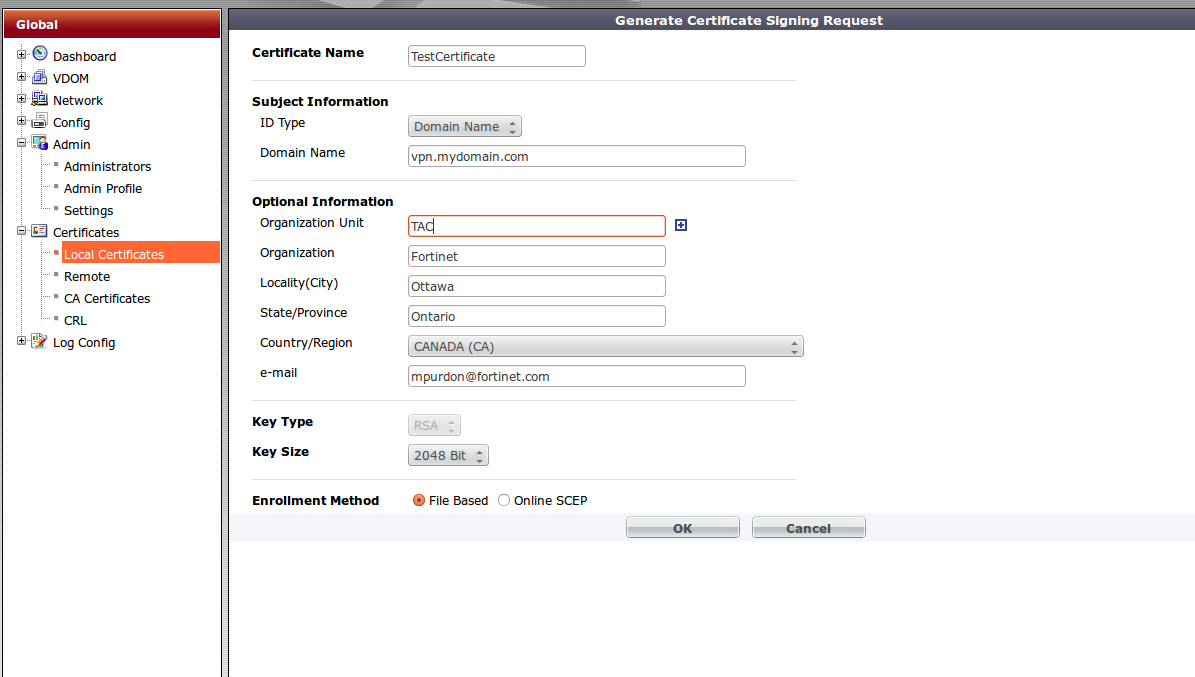Viewport: 1195px width, 677px height.
Task: Click the Admin section label
Action: tap(72, 145)
